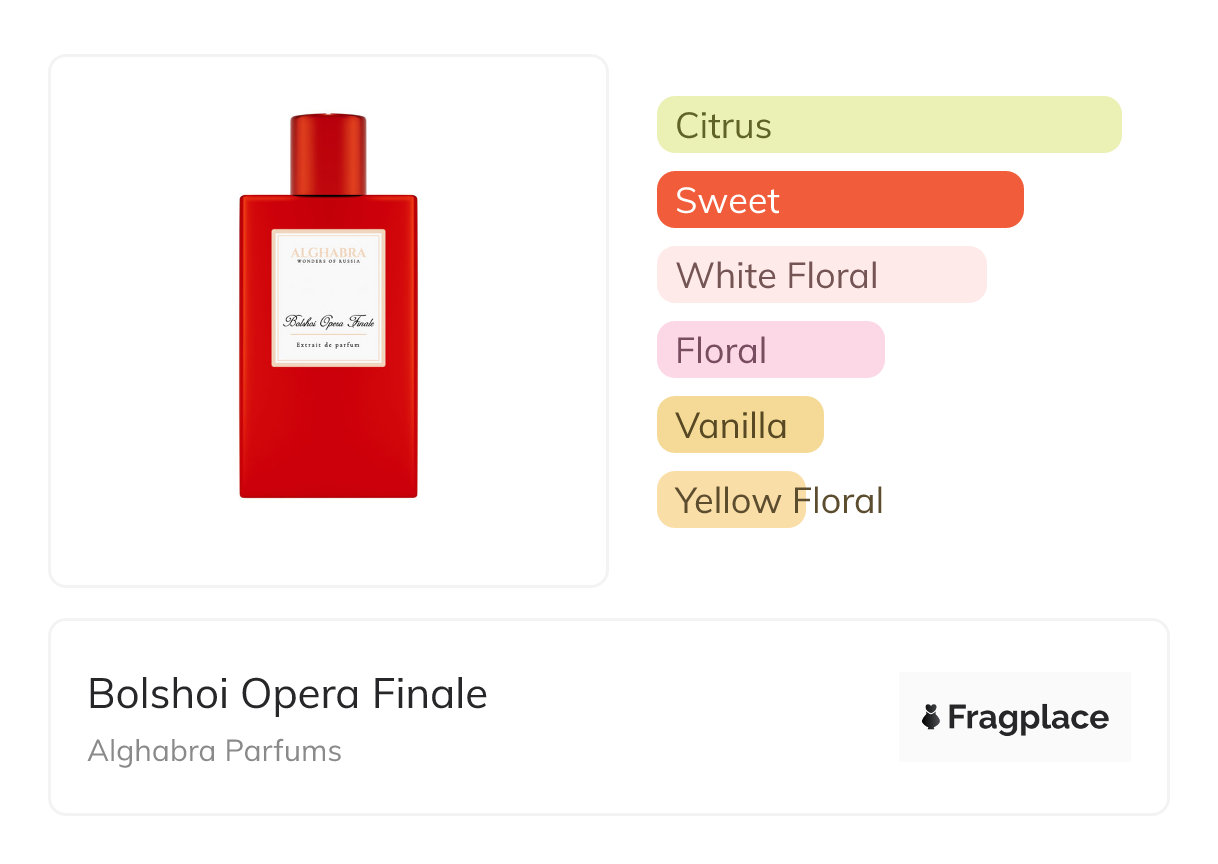This screenshot has width=1218, height=864.
Task: Select the Vanilla accord bar
Action: tap(740, 425)
